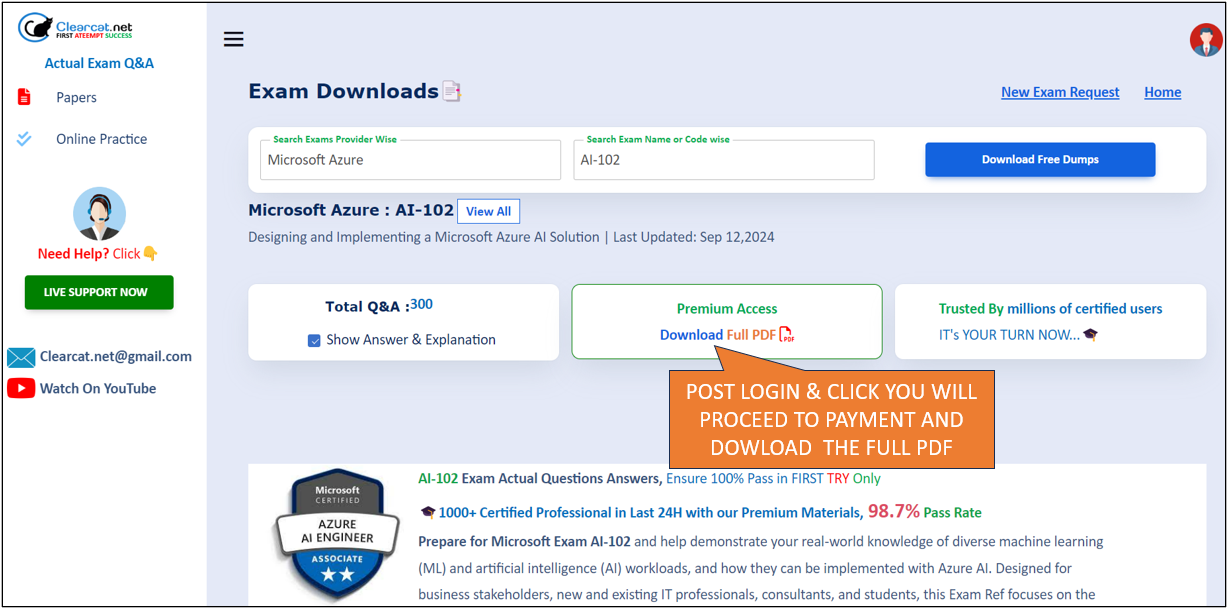
Task: Open the Papers menu item
Action: point(76,97)
